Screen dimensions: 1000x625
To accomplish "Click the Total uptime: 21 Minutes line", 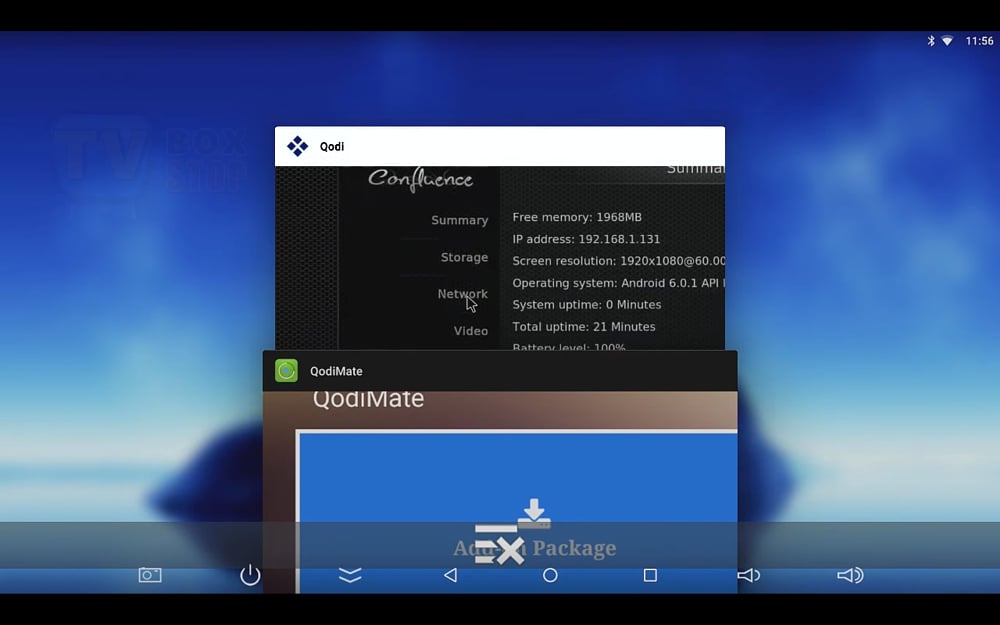I will tap(584, 327).
